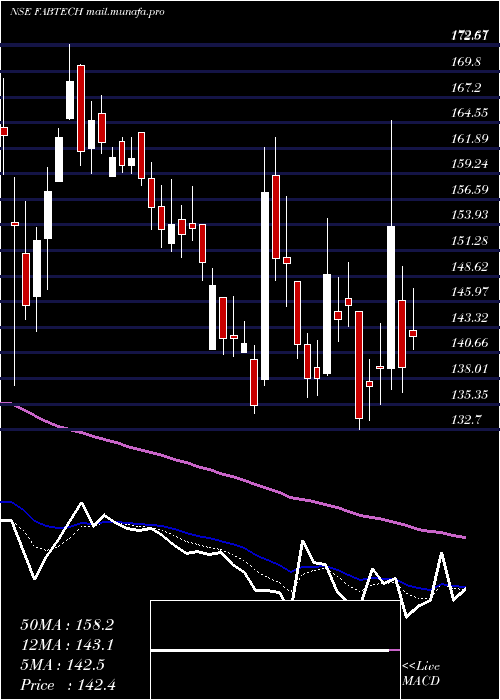Click the 12MA : 143.1 readout
Screen dimensions: 500x700
pyautogui.click(x=67, y=645)
